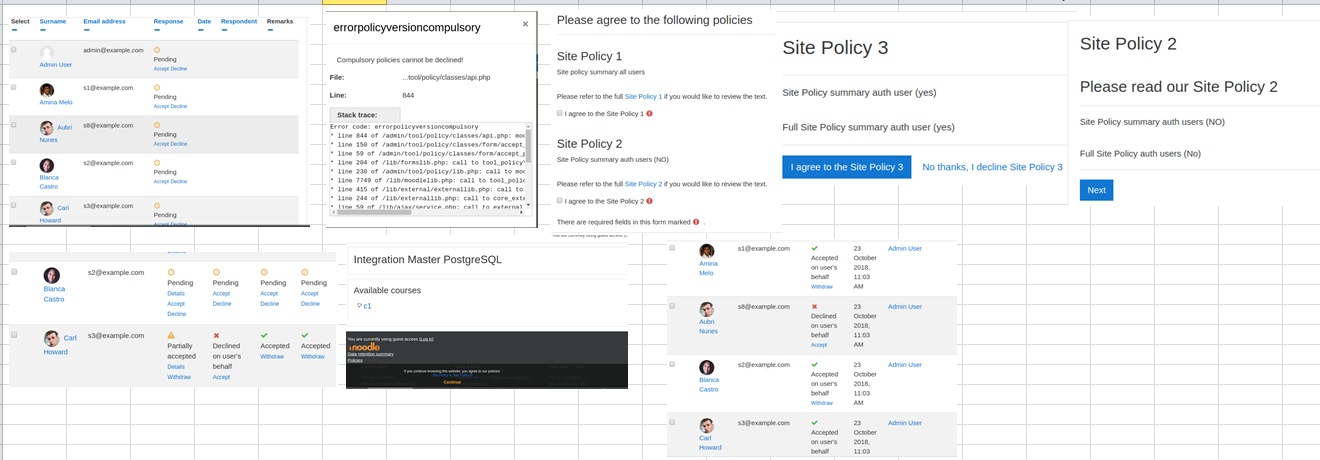The width and height of the screenshot is (1320, 460).
Task: Sort by the Respondent column header
Action: click(239, 21)
